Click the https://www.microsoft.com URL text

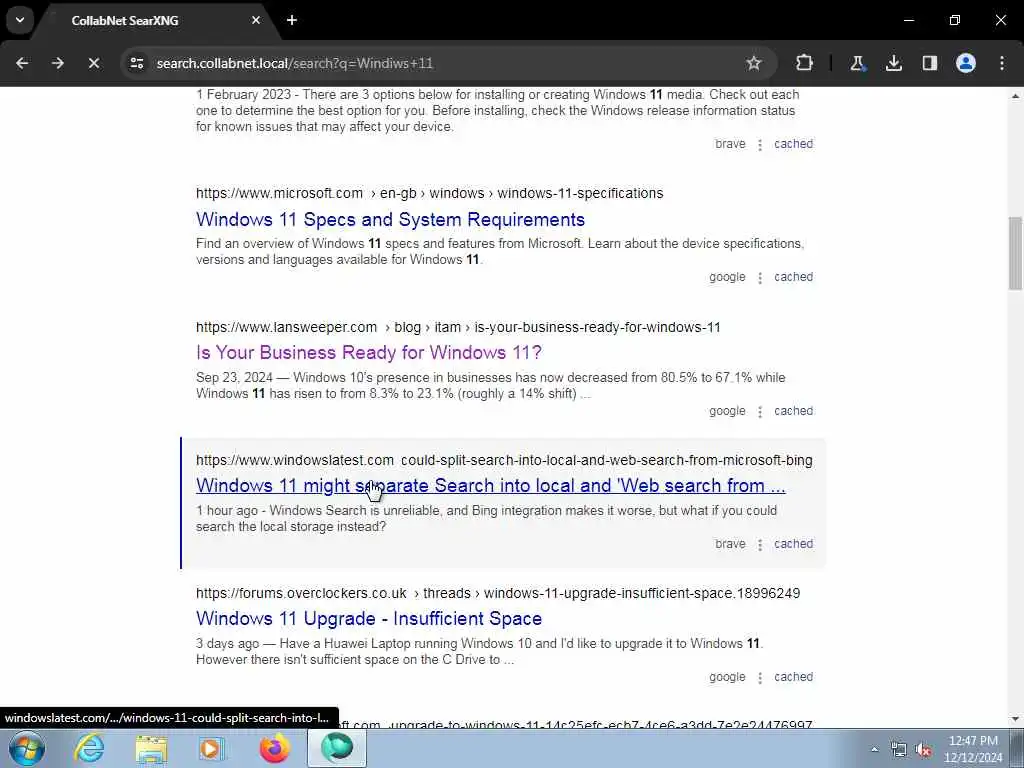pyautogui.click(x=279, y=193)
